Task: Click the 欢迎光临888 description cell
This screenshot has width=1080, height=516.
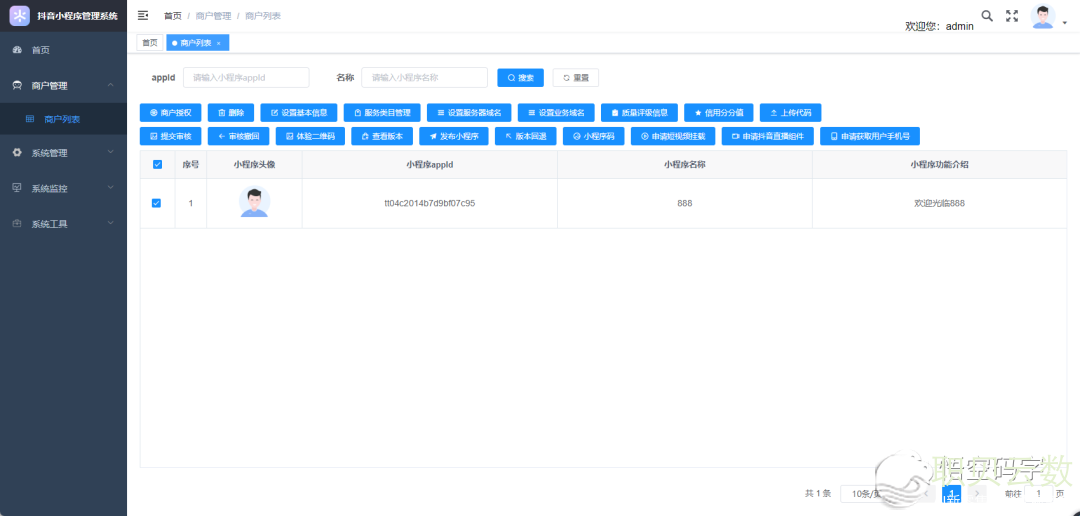Action: point(939,203)
